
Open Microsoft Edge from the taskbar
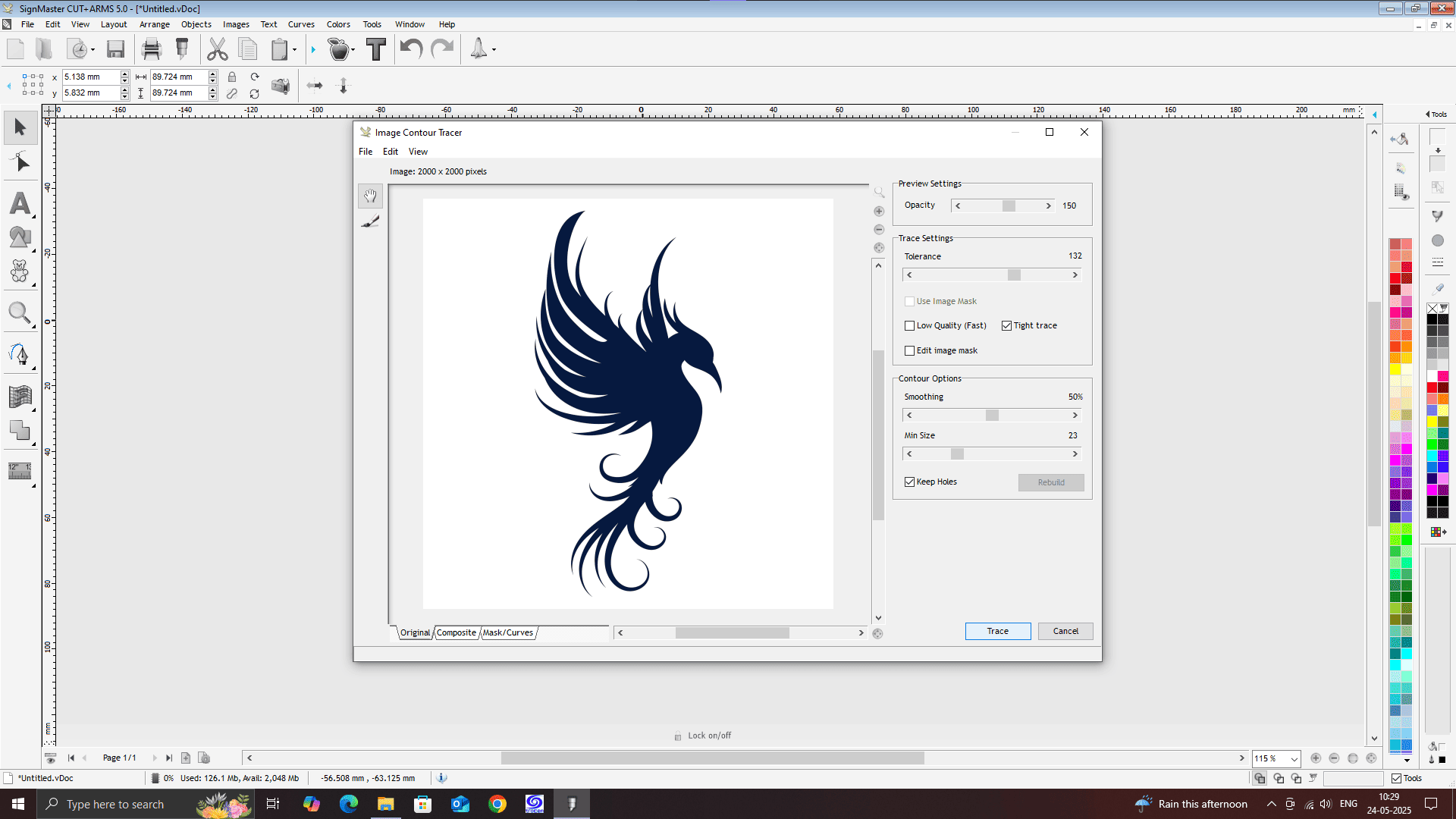(x=348, y=804)
